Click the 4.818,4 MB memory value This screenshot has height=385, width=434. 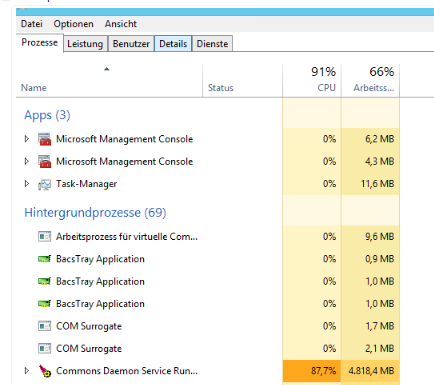(371, 371)
